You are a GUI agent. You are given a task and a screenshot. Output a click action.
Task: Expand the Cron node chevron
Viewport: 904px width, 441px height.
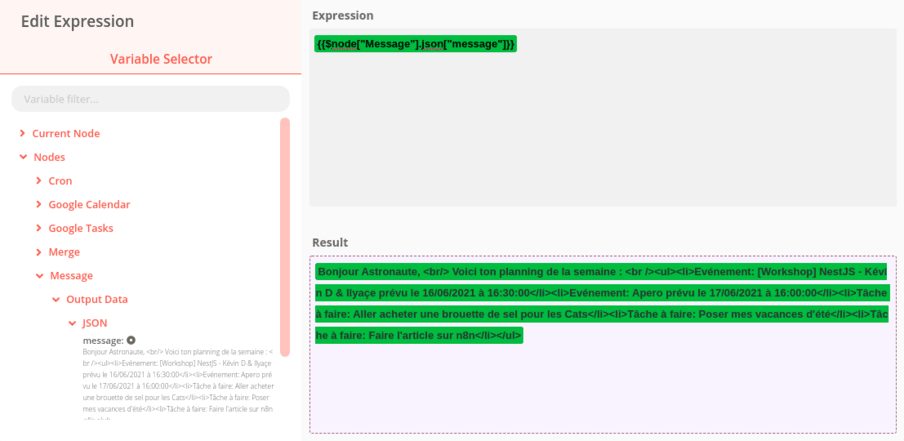[x=39, y=181]
